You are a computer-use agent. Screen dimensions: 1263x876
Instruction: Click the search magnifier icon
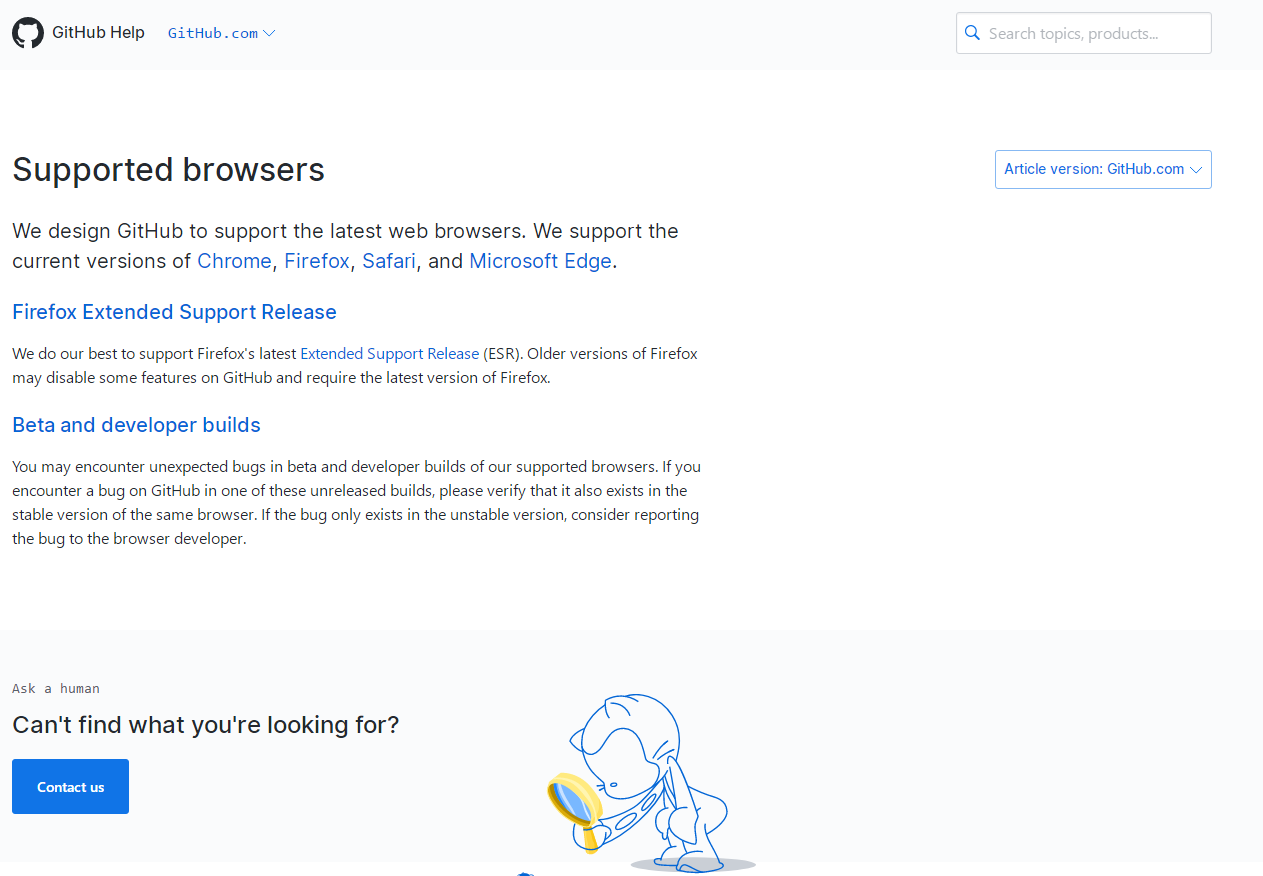click(972, 33)
